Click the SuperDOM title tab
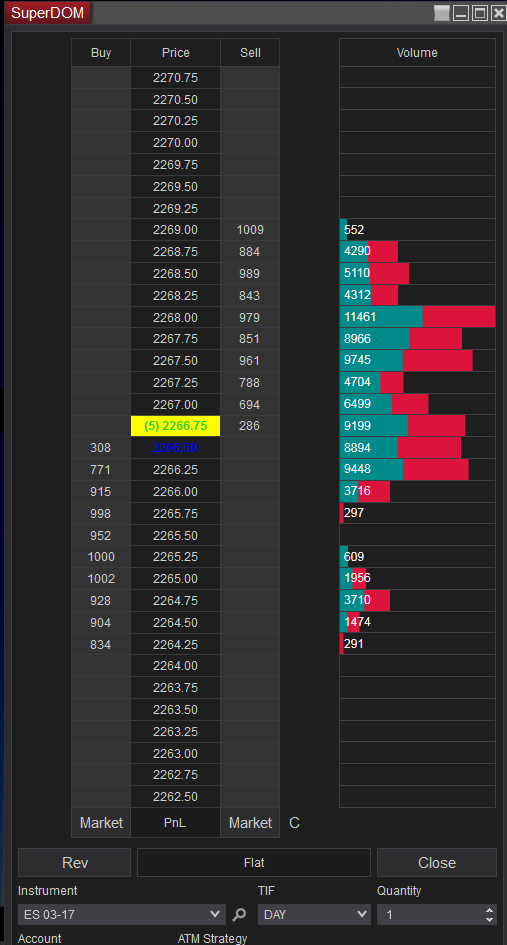 click(48, 13)
